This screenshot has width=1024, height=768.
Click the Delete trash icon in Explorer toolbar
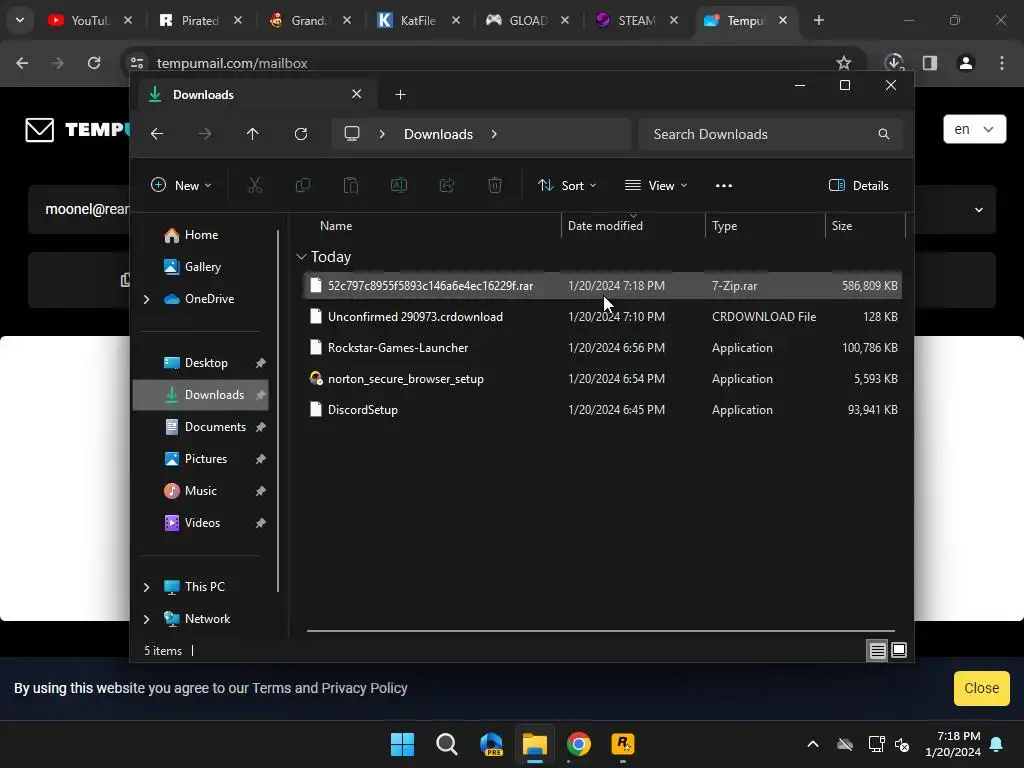pyautogui.click(x=495, y=185)
